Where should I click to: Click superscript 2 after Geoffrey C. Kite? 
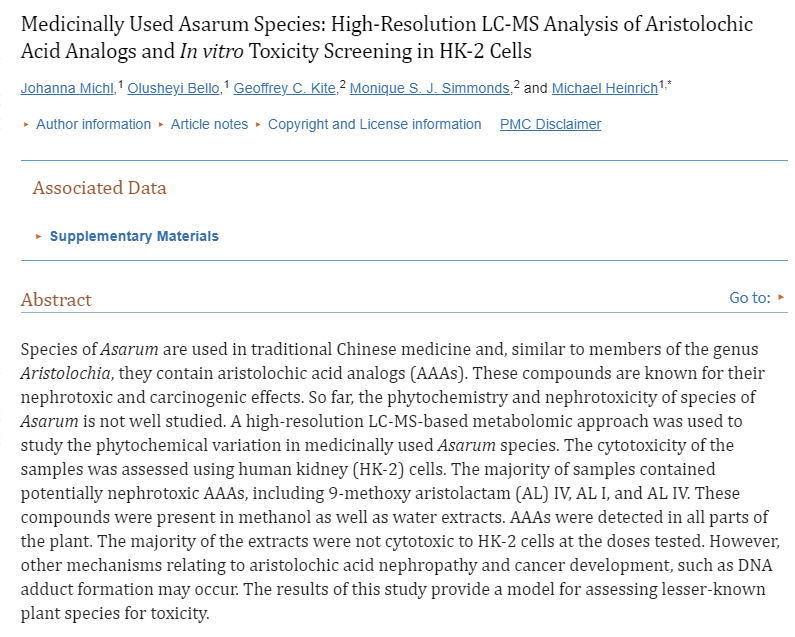(x=343, y=85)
